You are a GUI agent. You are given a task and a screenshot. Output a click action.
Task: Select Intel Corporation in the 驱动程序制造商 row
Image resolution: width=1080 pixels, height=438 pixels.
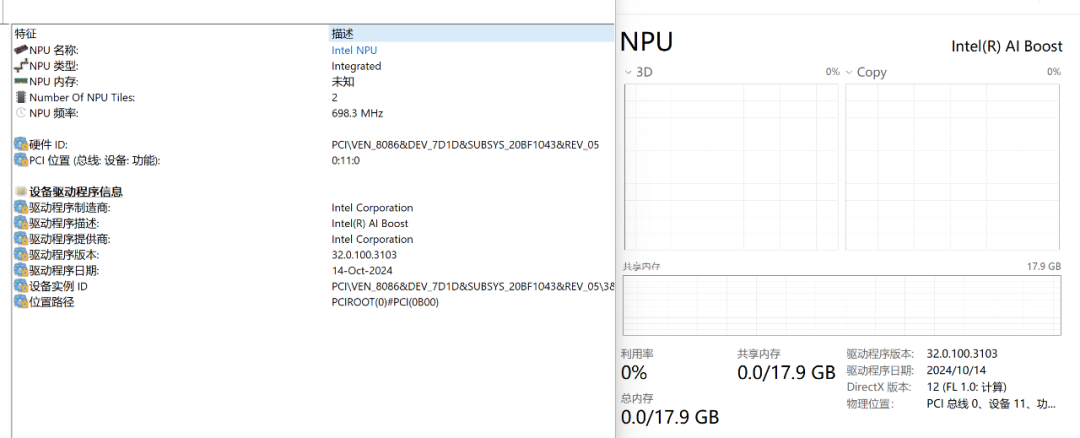[372, 207]
